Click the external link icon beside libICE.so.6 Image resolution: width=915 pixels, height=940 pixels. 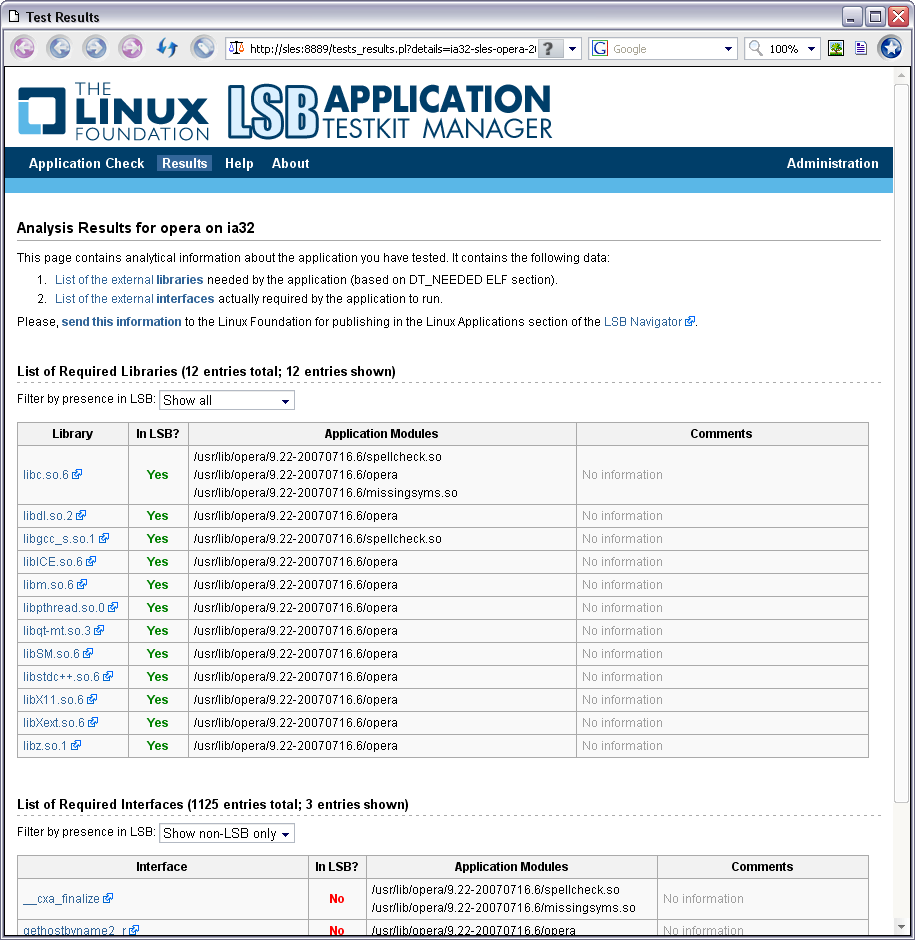pyautogui.click(x=91, y=562)
